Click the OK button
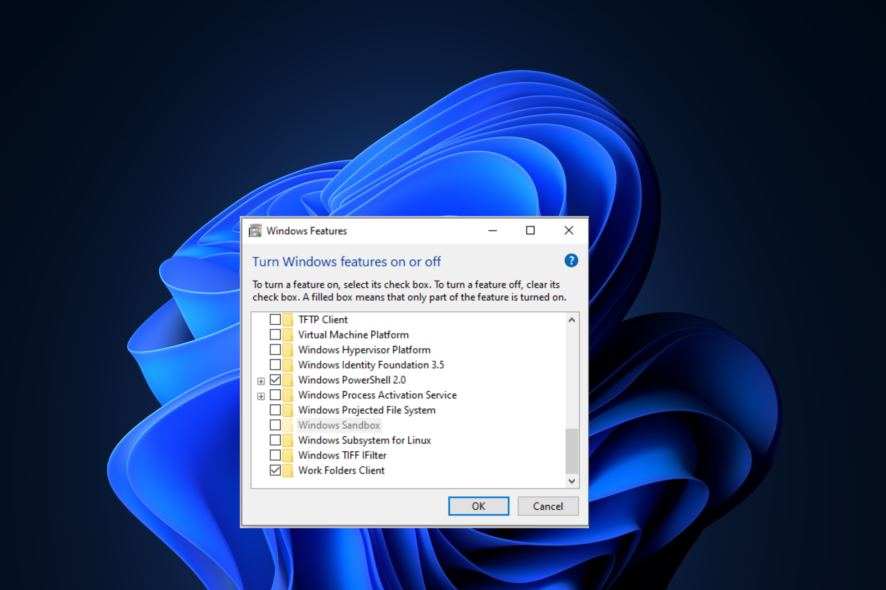The height and width of the screenshot is (590, 886). (x=479, y=506)
